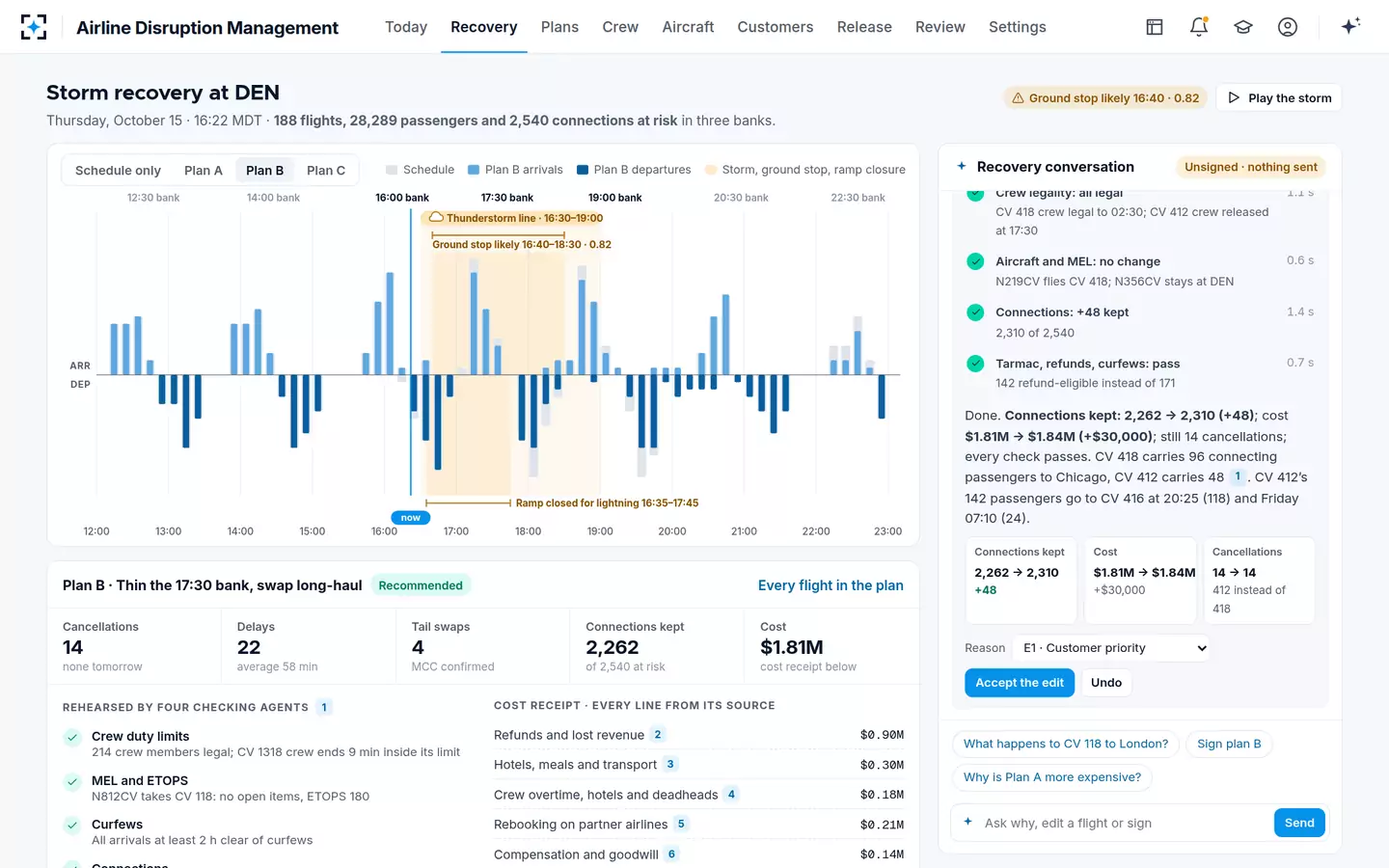Open source reference 6 for Compensation line
1389x868 pixels.
(671, 854)
